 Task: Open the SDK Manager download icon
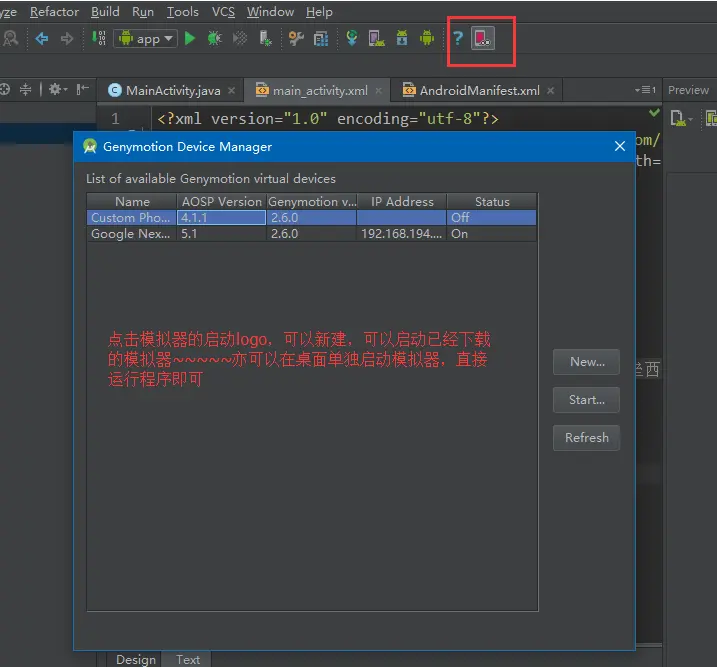click(x=402, y=38)
